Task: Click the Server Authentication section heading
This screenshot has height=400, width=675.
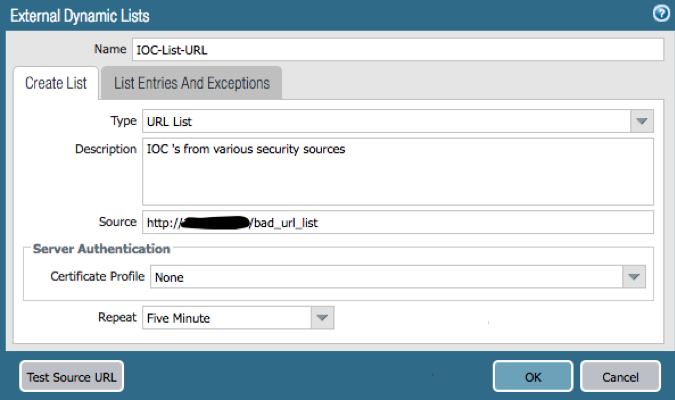Action: (101, 248)
